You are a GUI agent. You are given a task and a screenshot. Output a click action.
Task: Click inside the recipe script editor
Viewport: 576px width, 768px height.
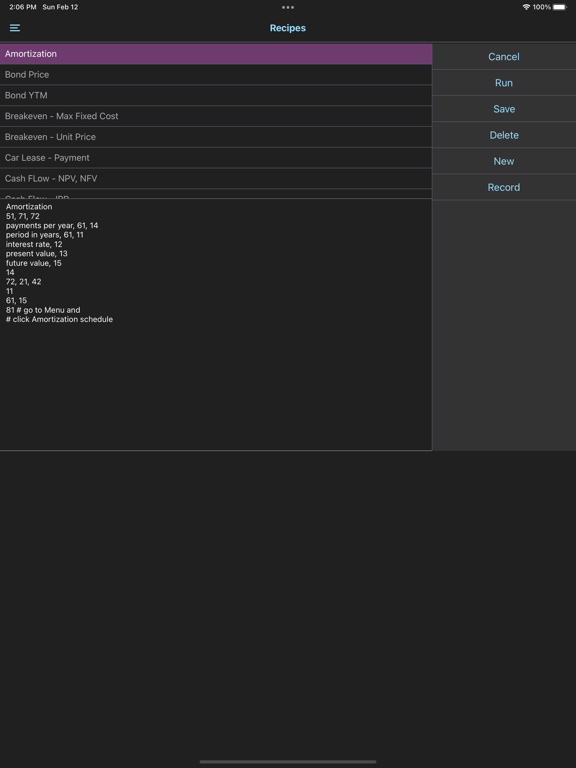pos(216,324)
